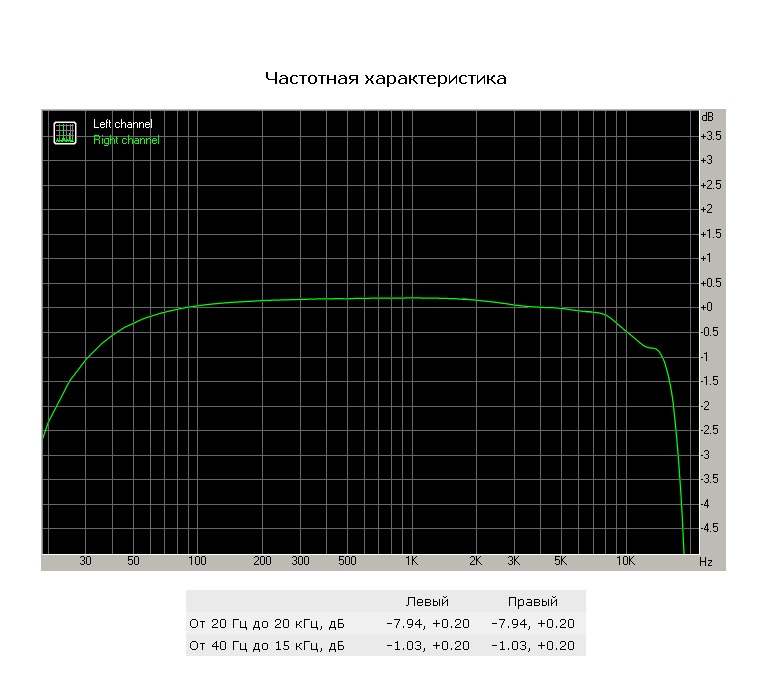Image resolution: width=783 pixels, height=696 pixels.
Task: Click the '3K' frequency axis label
Action: coord(514,561)
